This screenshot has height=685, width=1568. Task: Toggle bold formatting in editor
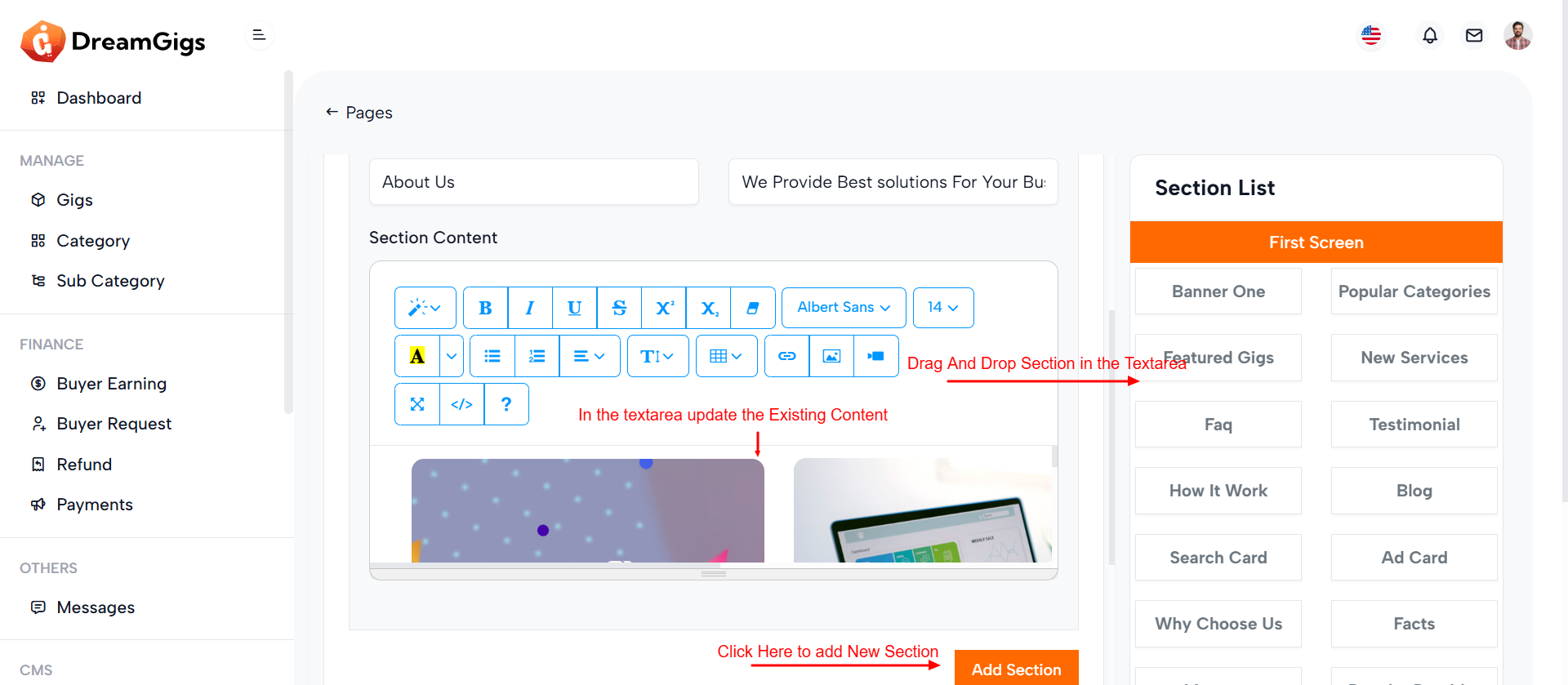485,308
